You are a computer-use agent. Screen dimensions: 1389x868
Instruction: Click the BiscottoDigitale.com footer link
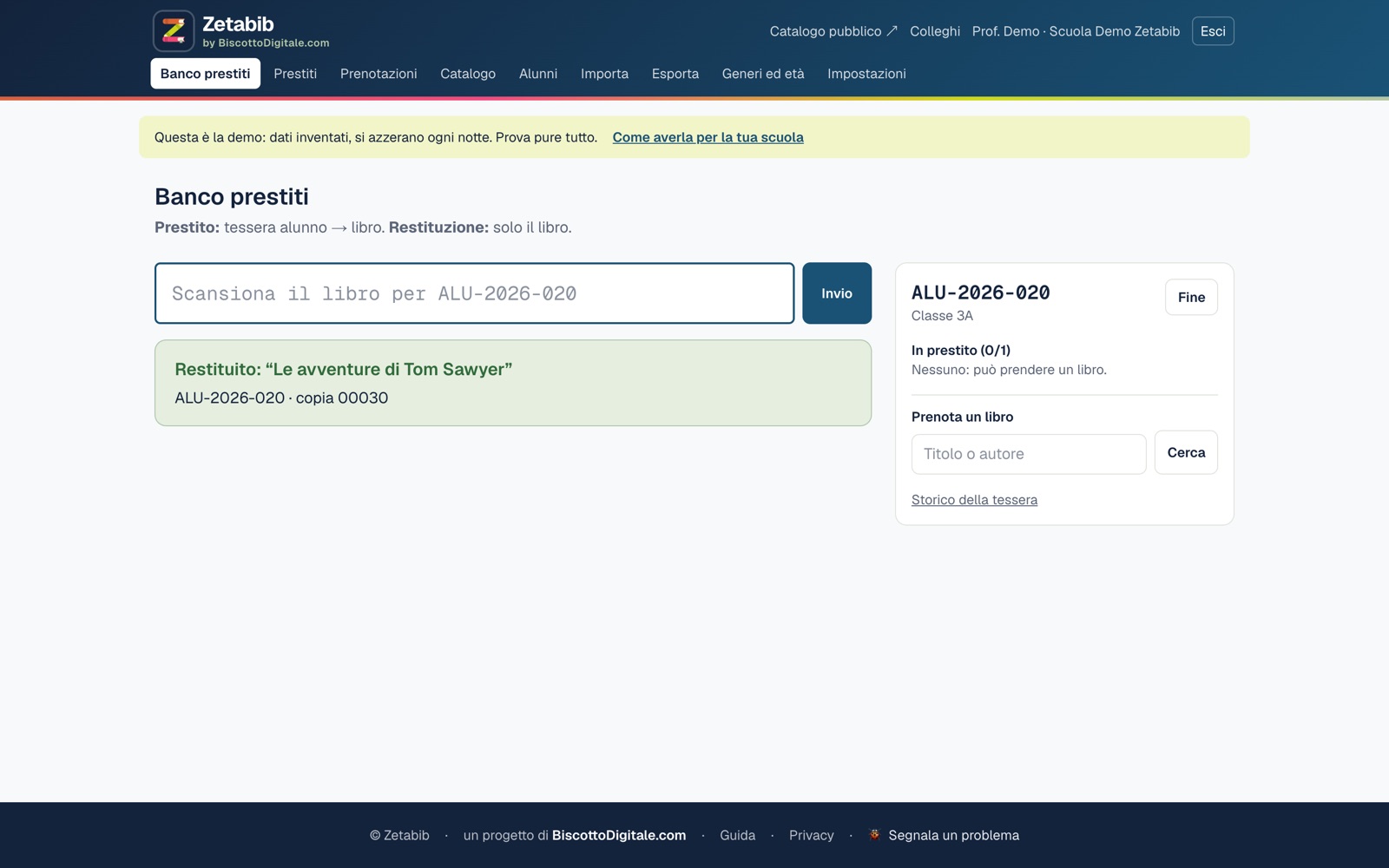(619, 835)
